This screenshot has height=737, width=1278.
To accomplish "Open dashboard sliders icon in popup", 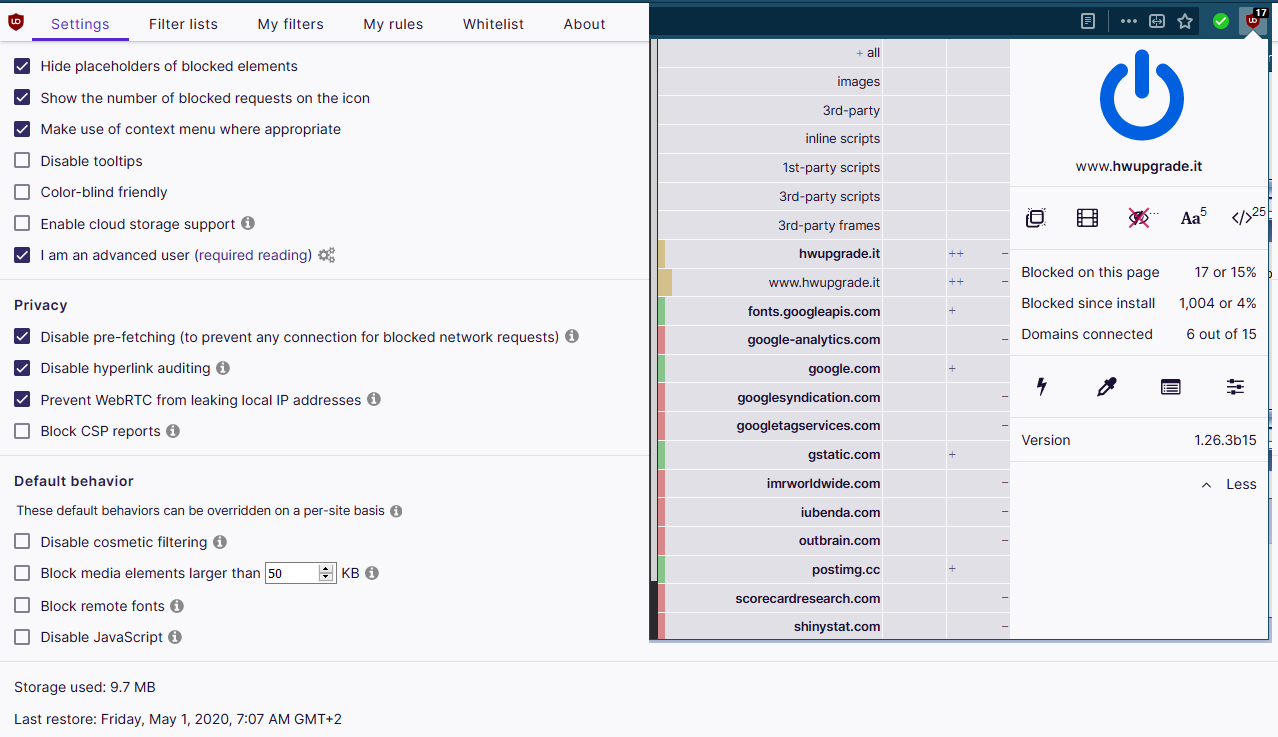I will tap(1235, 387).
